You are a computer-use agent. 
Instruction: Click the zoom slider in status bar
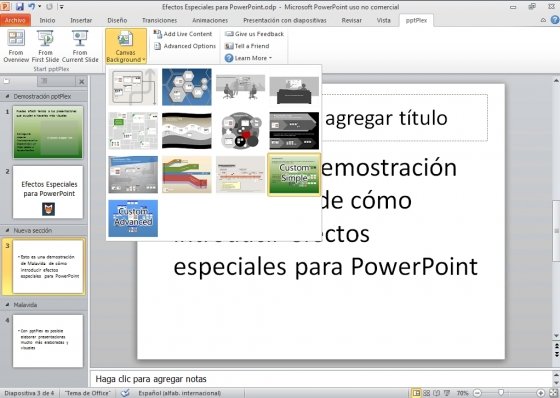[x=509, y=393]
